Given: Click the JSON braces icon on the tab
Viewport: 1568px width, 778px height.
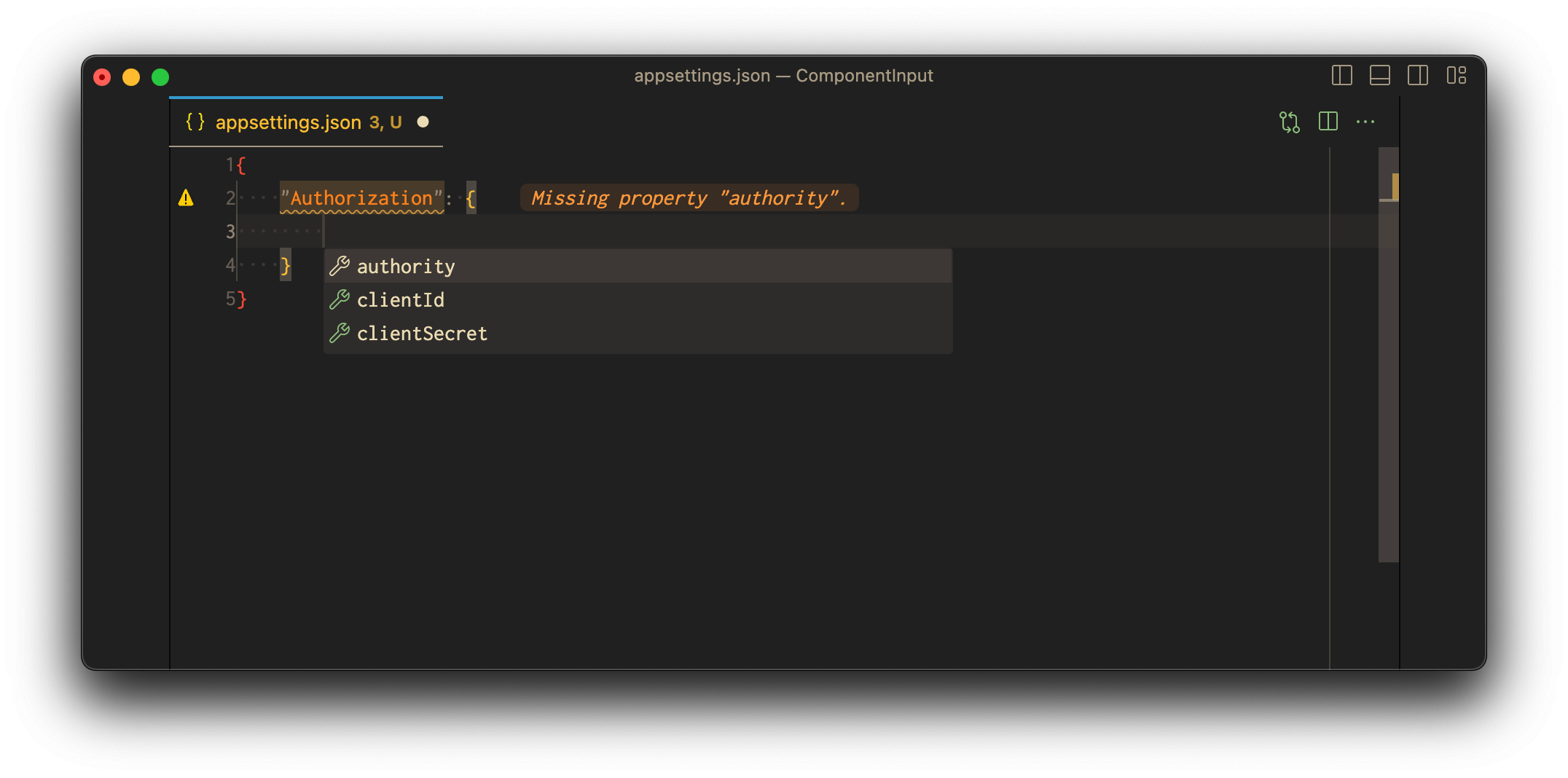Looking at the screenshot, I should (195, 122).
